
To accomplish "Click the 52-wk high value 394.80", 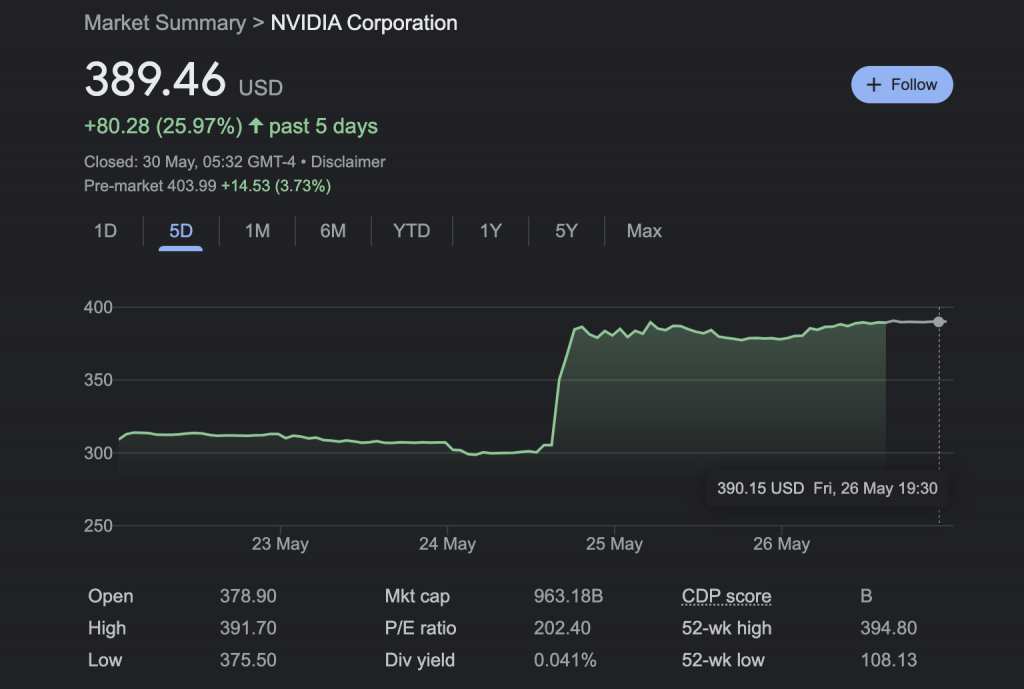I will click(889, 628).
